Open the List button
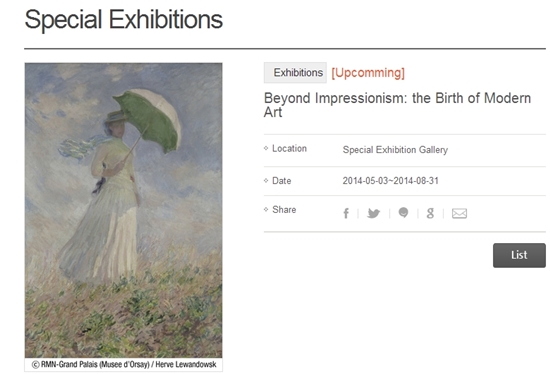This screenshot has height=374, width=550. [519, 255]
